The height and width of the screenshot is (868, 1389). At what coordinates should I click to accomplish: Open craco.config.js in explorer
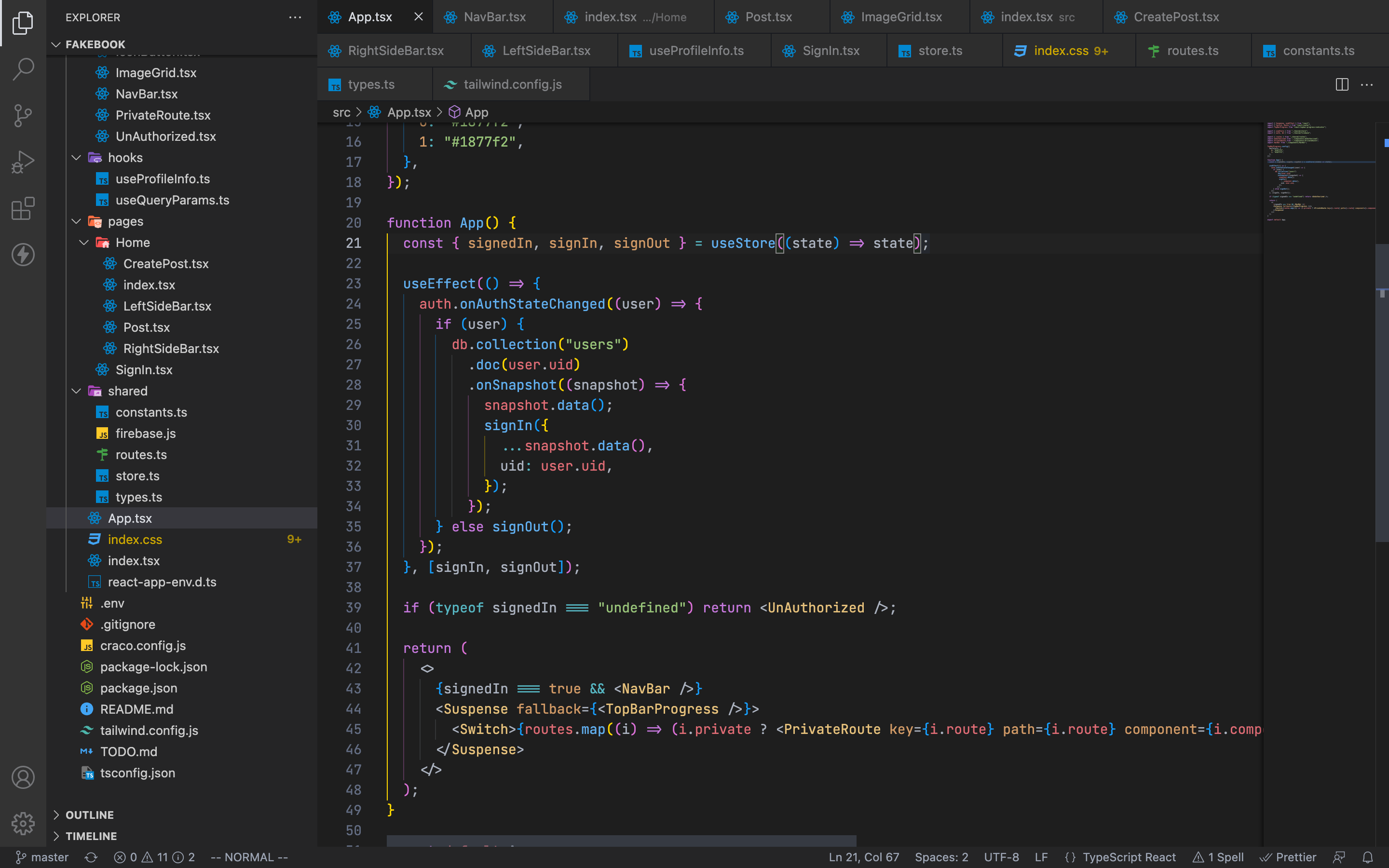coord(181,645)
